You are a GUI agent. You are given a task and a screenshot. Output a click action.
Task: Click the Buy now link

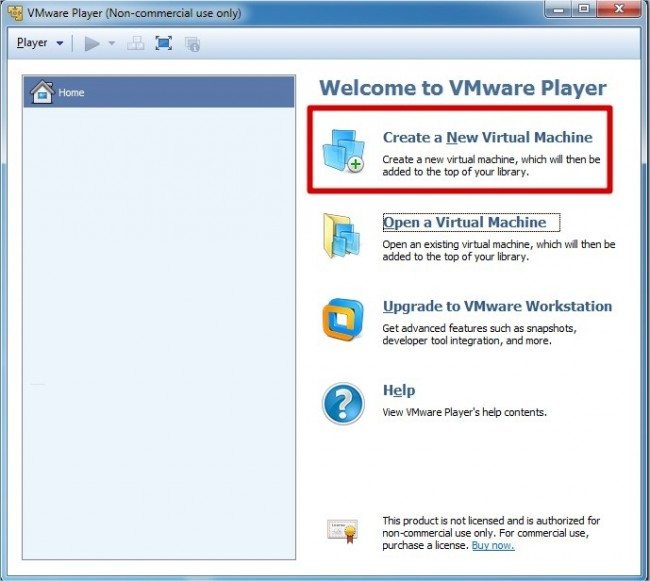[x=493, y=545]
